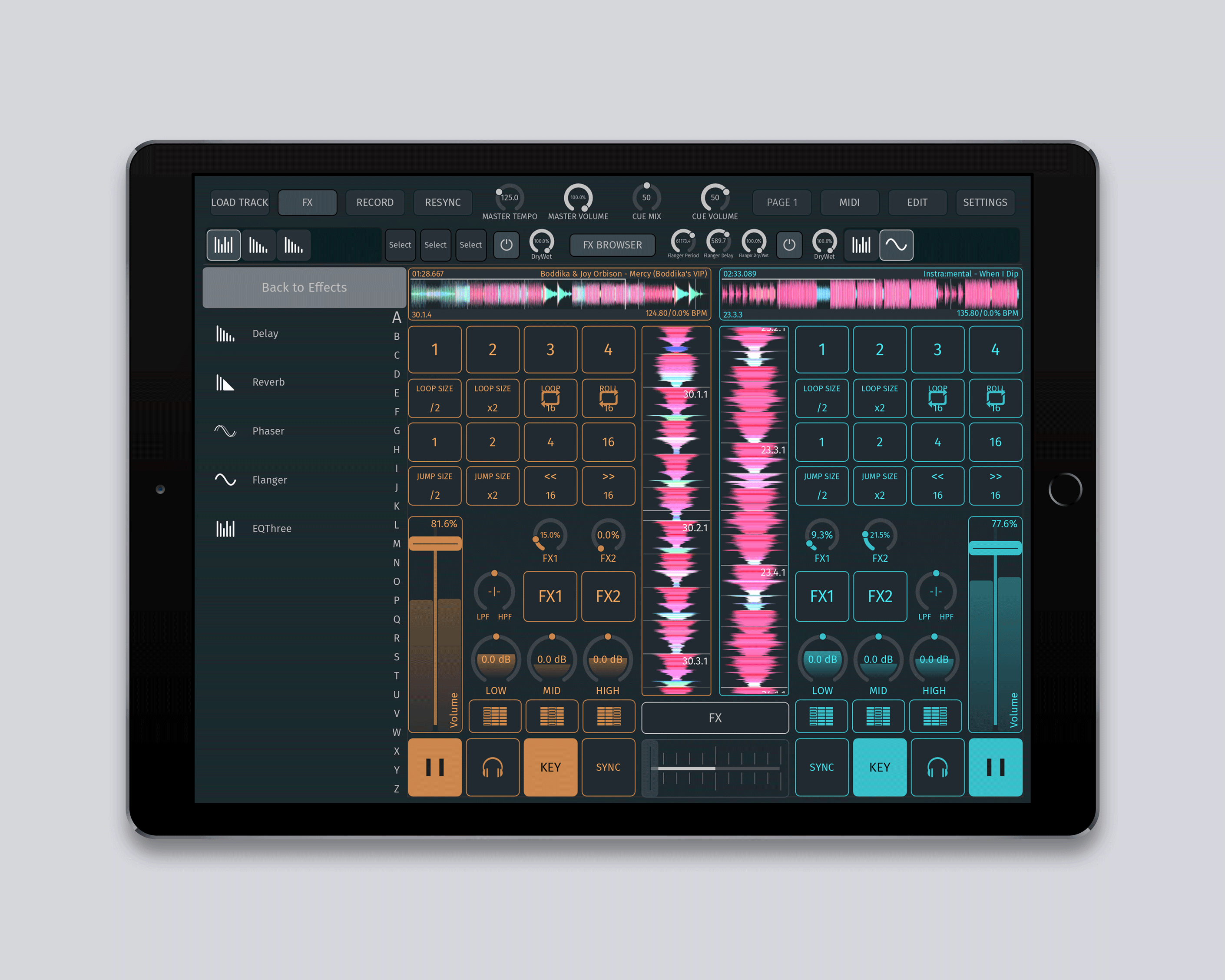Kill the left deck HIGH band
1225x980 pixels.
point(609,716)
